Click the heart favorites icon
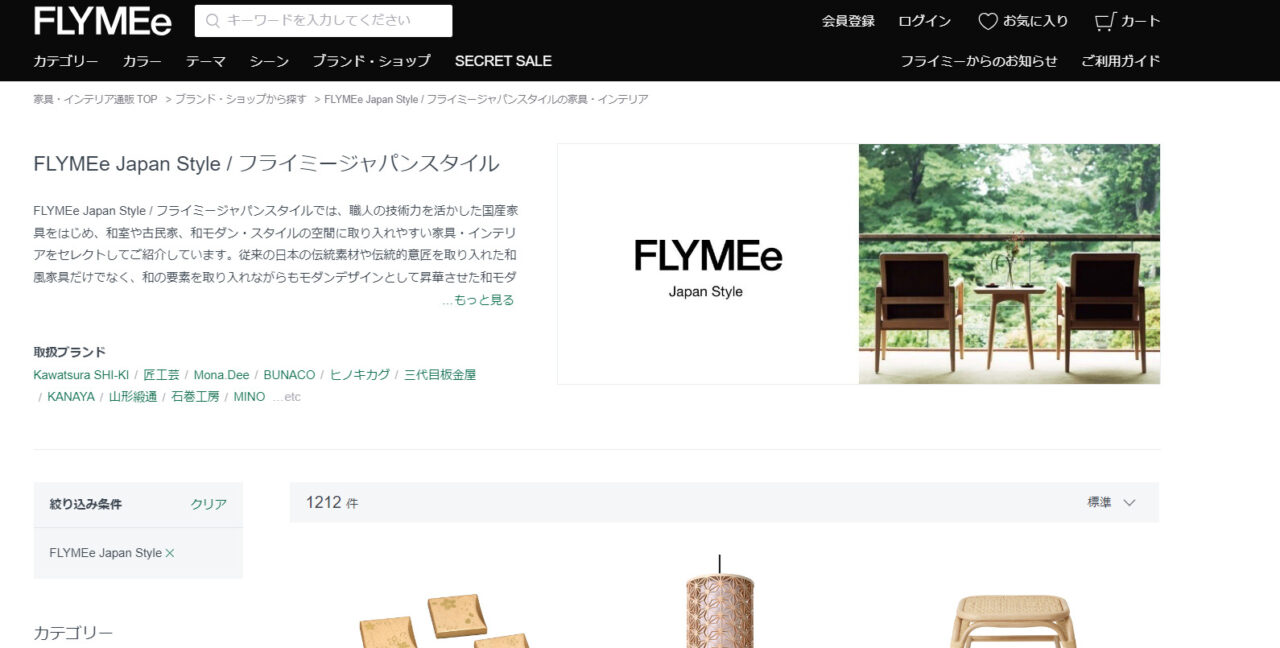 988,21
